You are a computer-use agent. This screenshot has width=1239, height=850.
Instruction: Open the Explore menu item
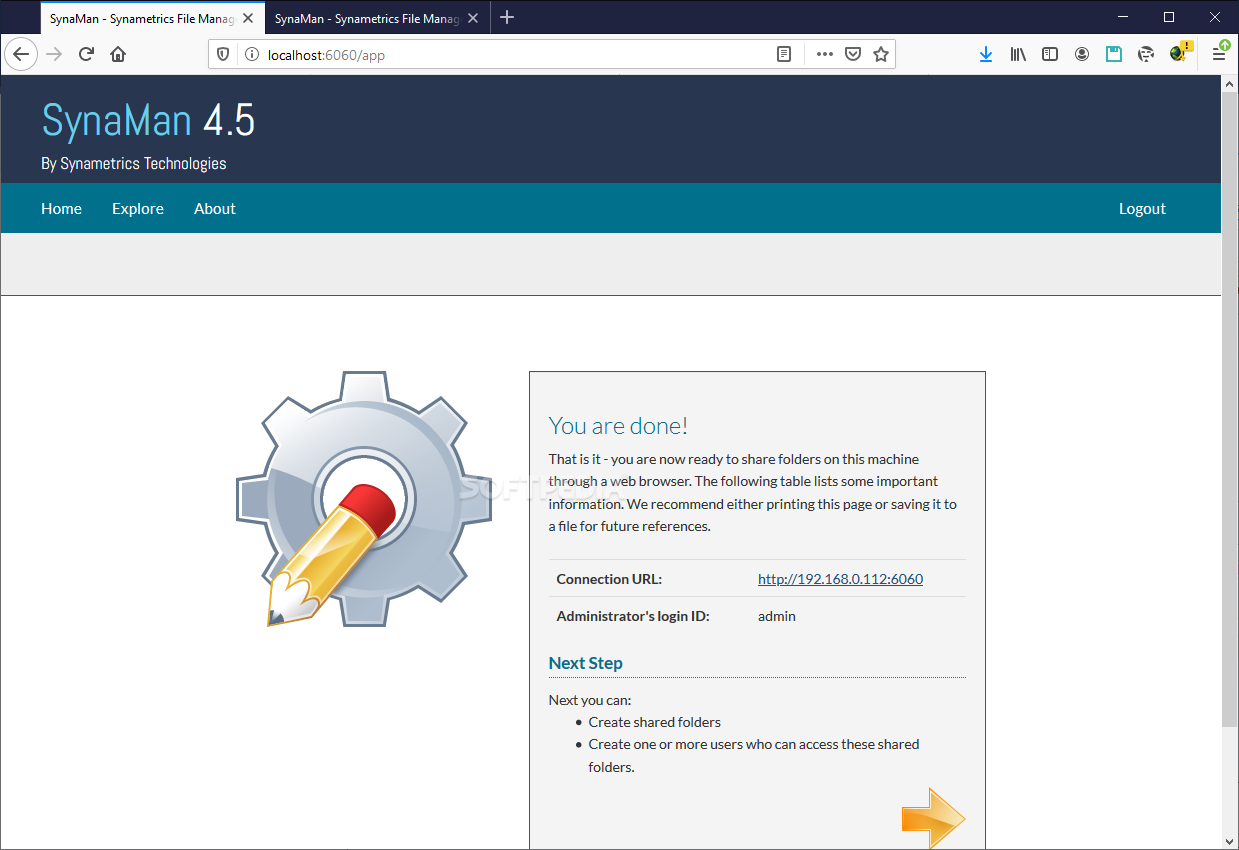(x=138, y=208)
